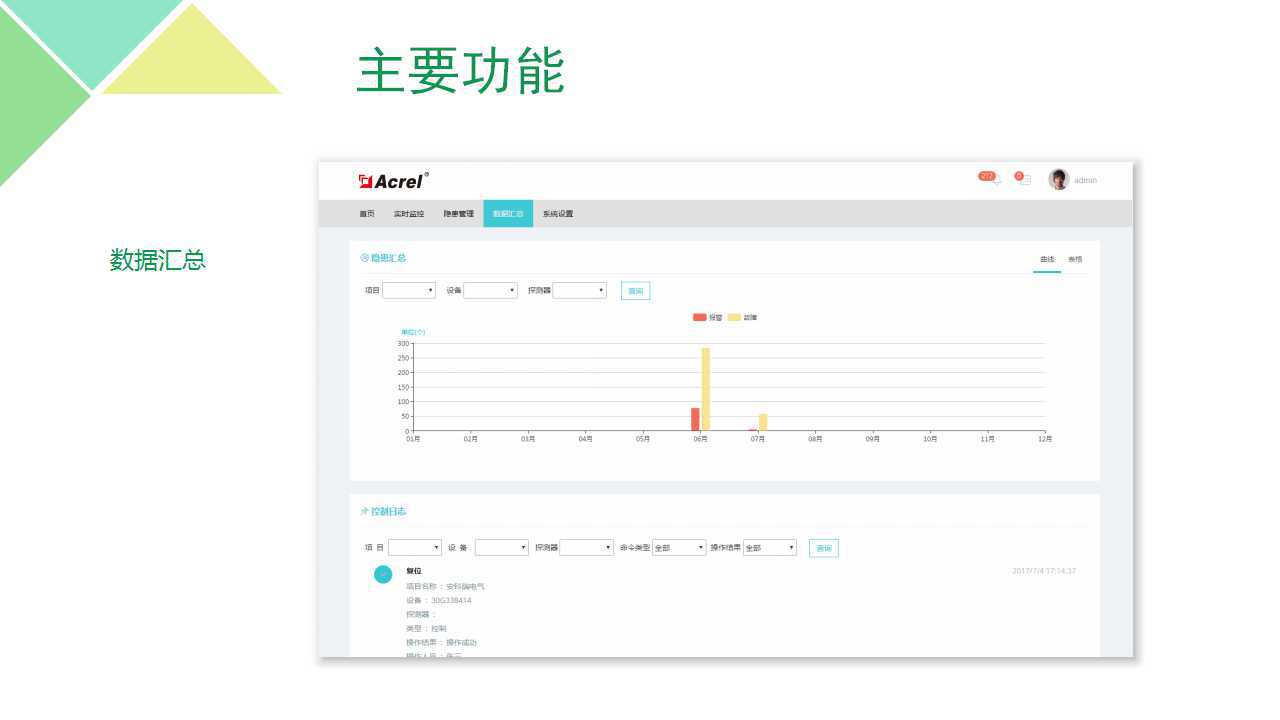Open the 隐患管理 tab
Viewport: 1280px width, 720px height.
pyautogui.click(x=459, y=214)
